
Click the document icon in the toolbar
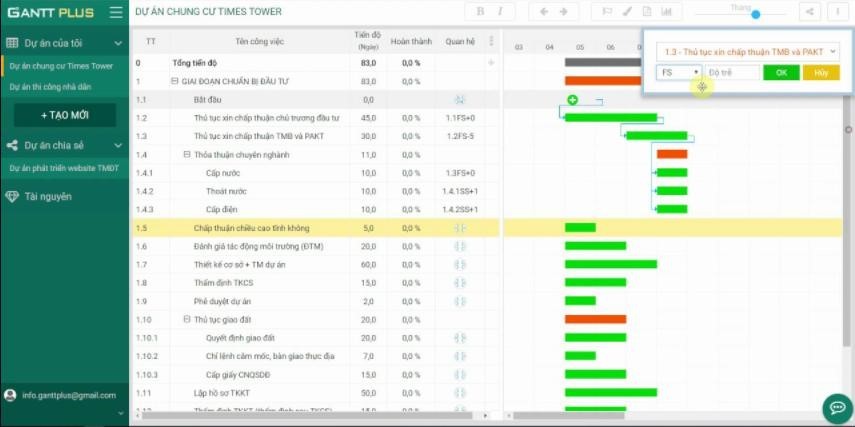point(647,11)
